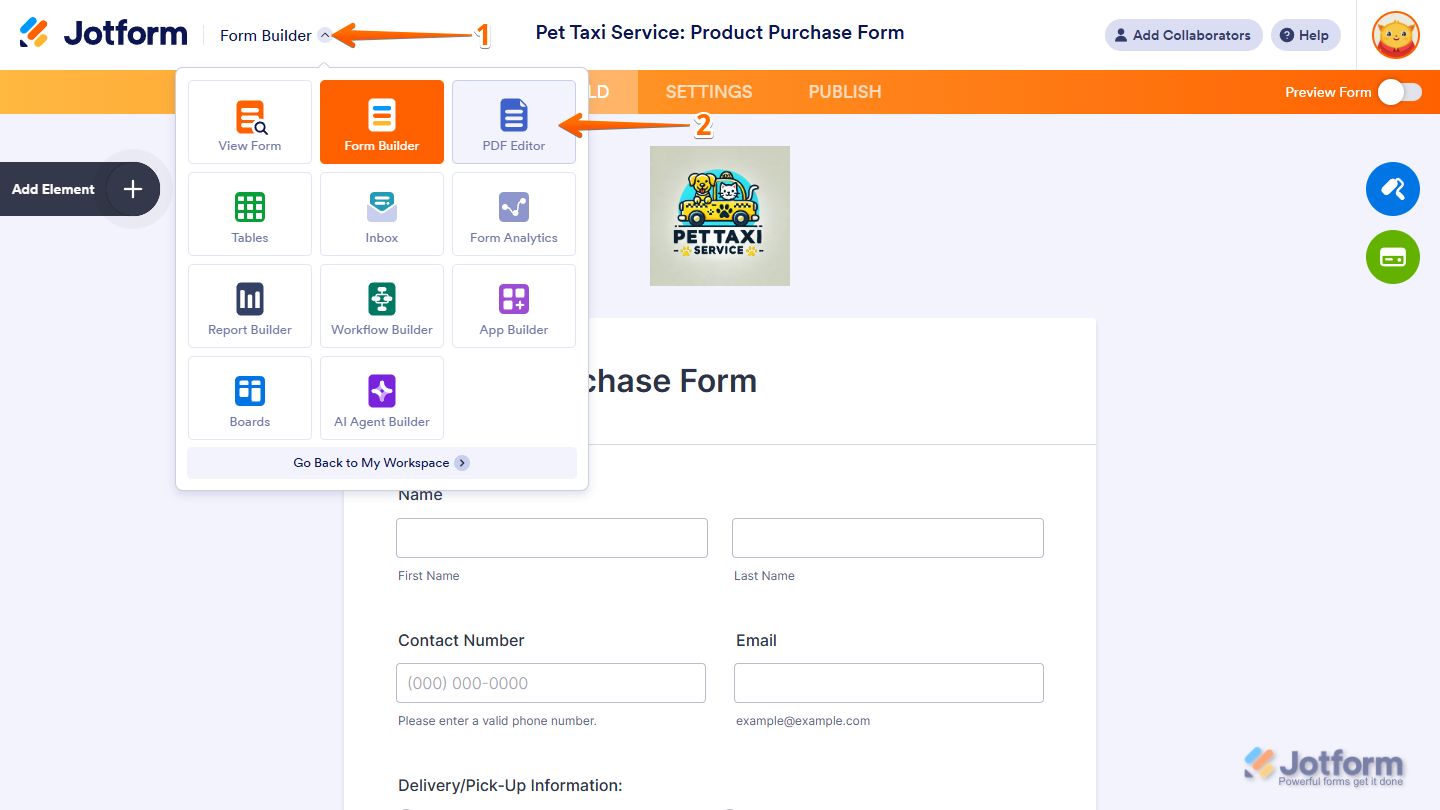
Task: Click the Add Collaborators button
Action: point(1183,35)
